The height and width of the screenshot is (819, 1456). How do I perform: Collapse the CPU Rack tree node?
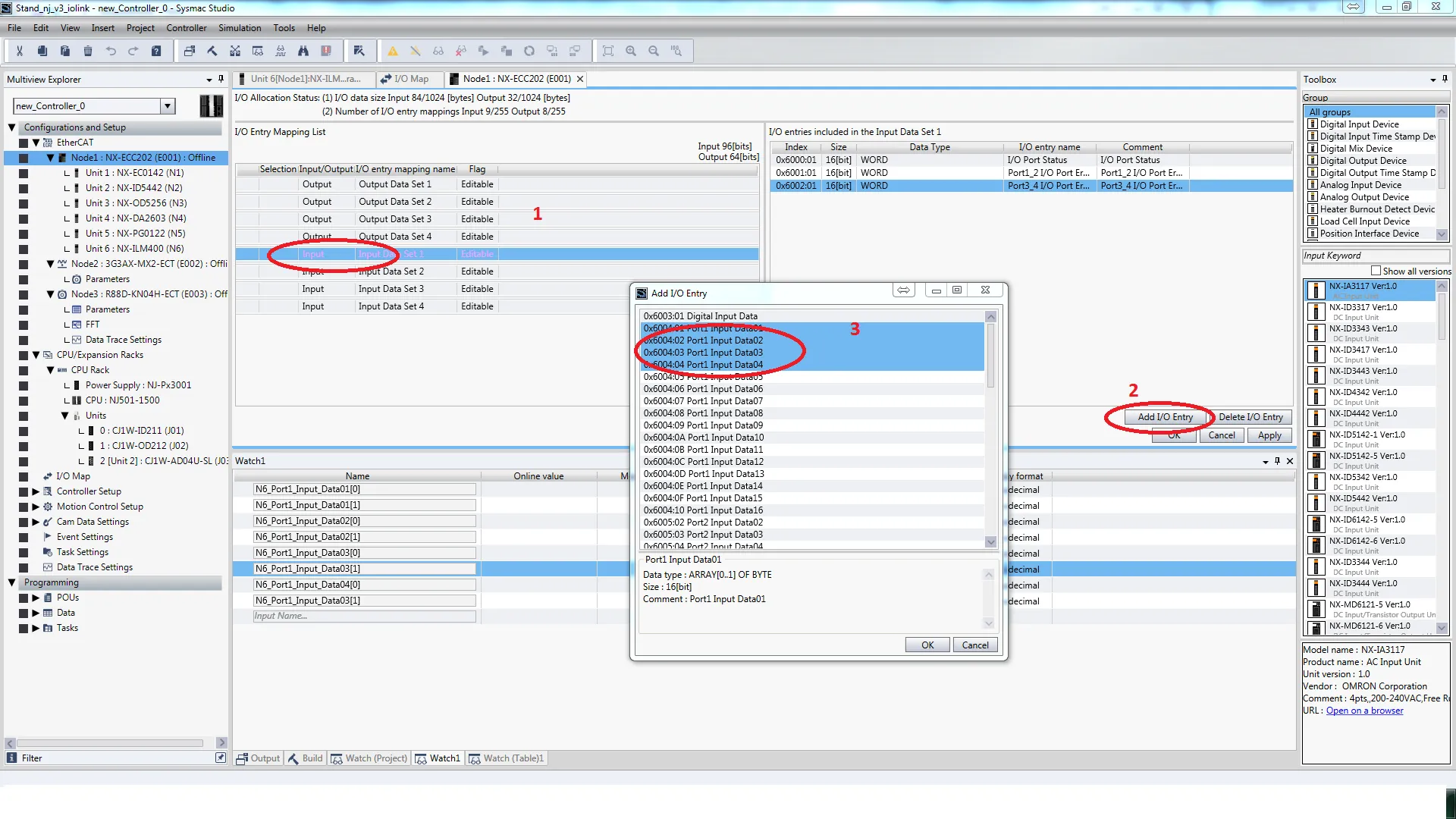(x=50, y=370)
